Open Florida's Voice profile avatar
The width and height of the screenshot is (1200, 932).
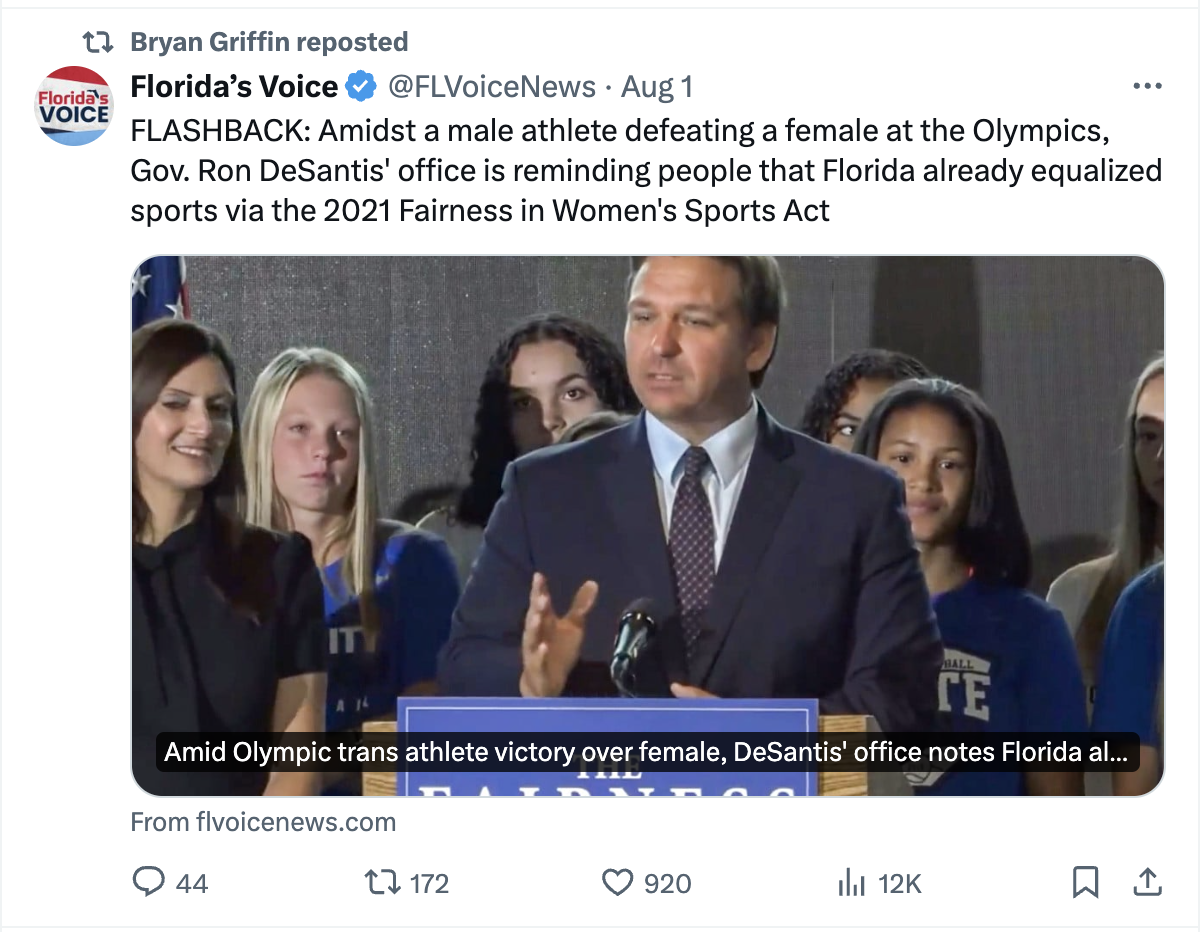pyautogui.click(x=73, y=107)
